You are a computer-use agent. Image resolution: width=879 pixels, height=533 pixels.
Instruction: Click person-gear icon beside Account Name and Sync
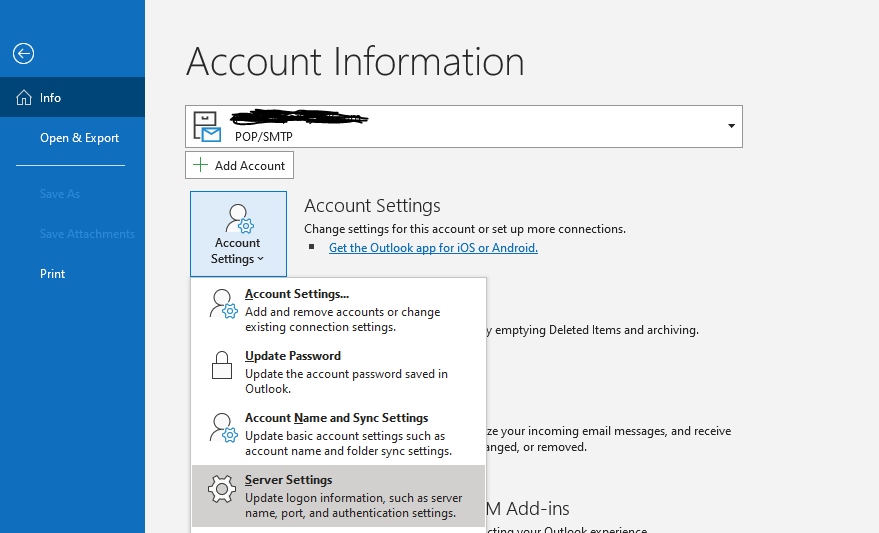[x=223, y=428]
